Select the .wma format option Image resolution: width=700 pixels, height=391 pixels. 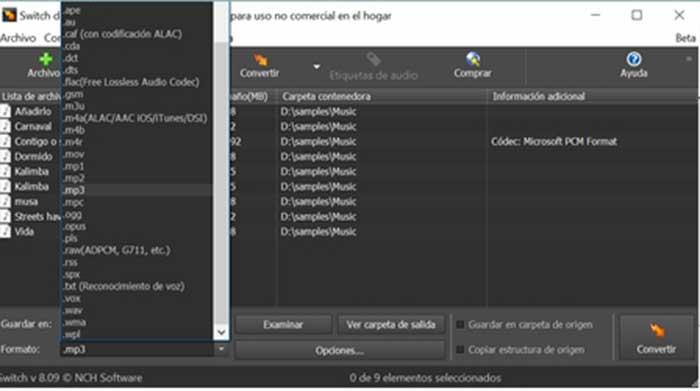(137, 322)
